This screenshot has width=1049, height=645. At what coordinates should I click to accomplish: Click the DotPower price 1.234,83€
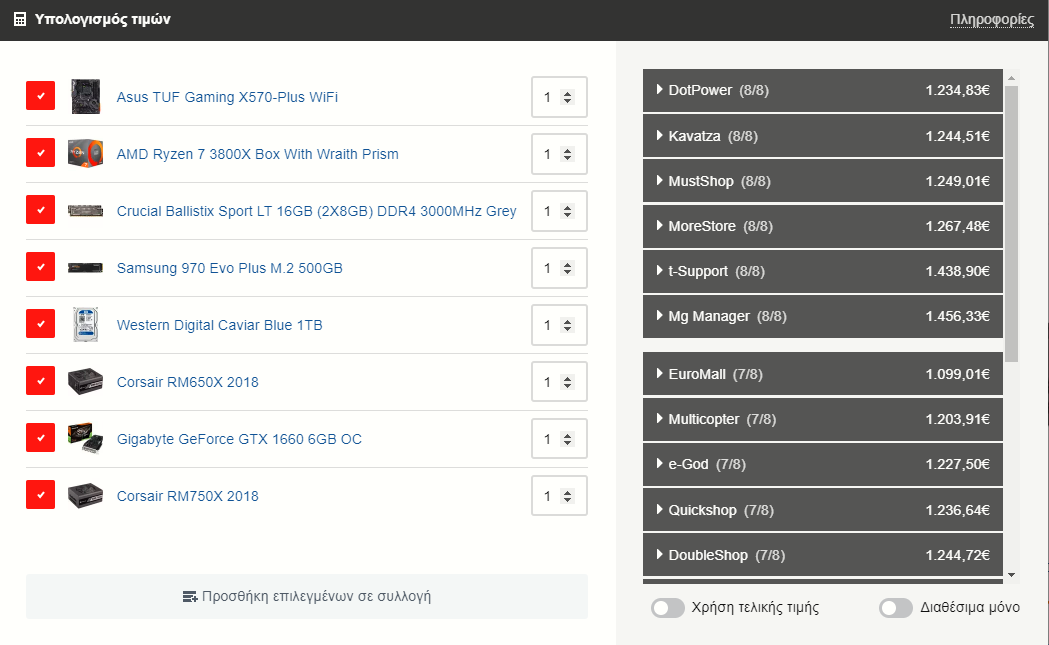[957, 90]
